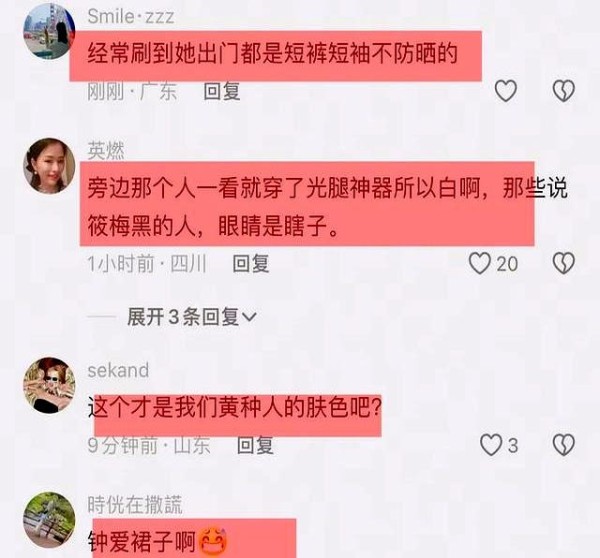Like sekand's comment with 3 likes

pos(491,445)
